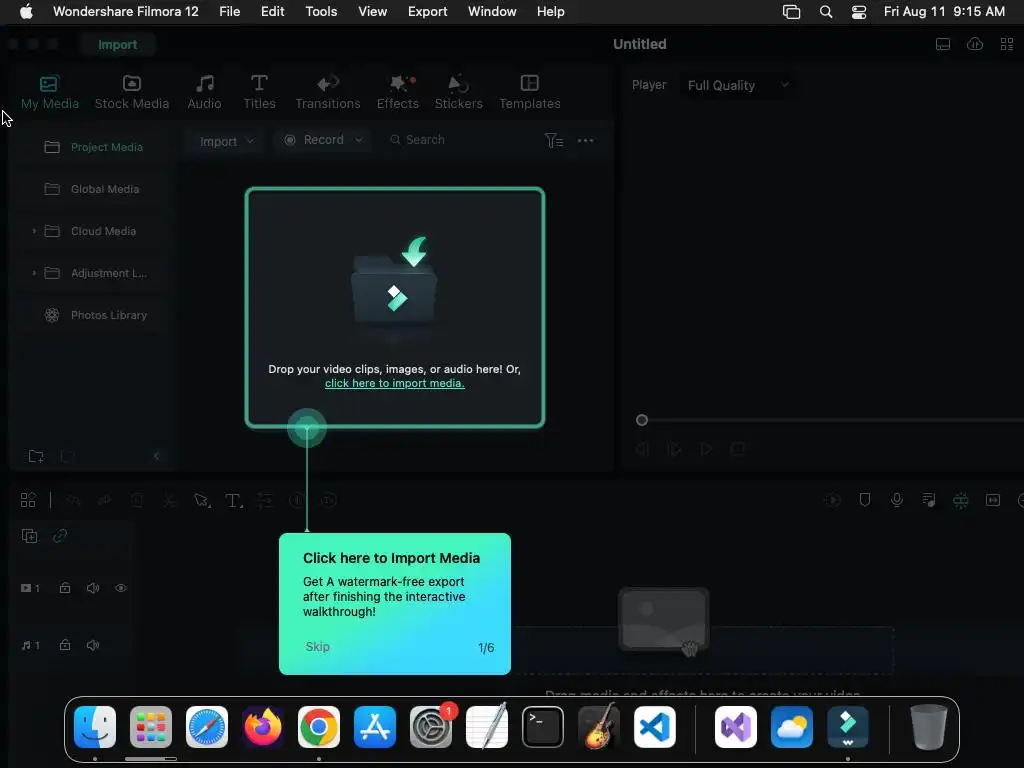Screen dimensions: 1024x768
Task: Select Global Media folder
Action: (x=93, y=189)
